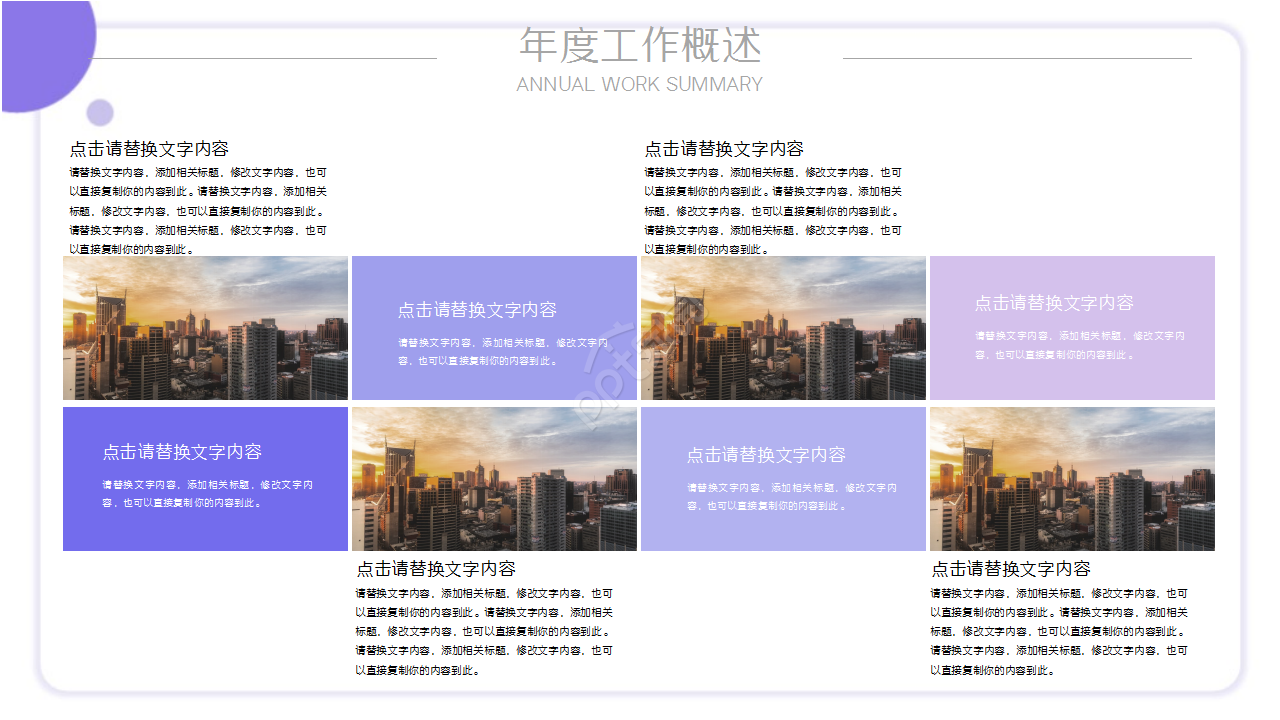
Task: Click the small light purple circle decoration
Action: [100, 112]
